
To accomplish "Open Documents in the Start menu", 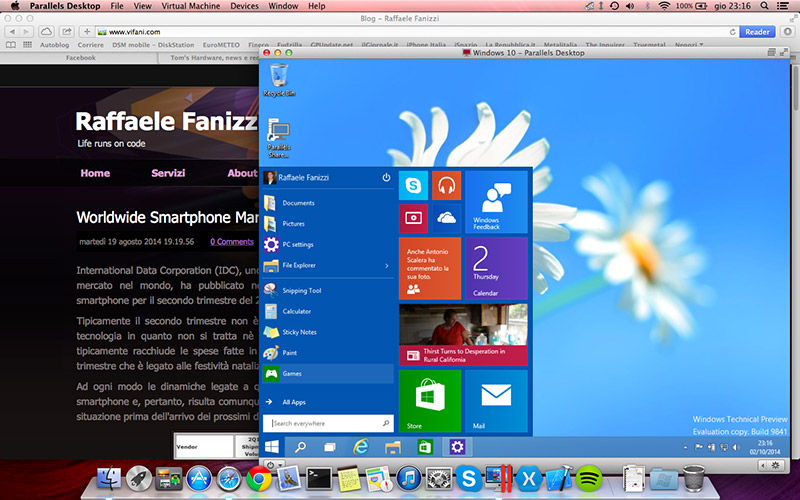I will tap(328, 203).
